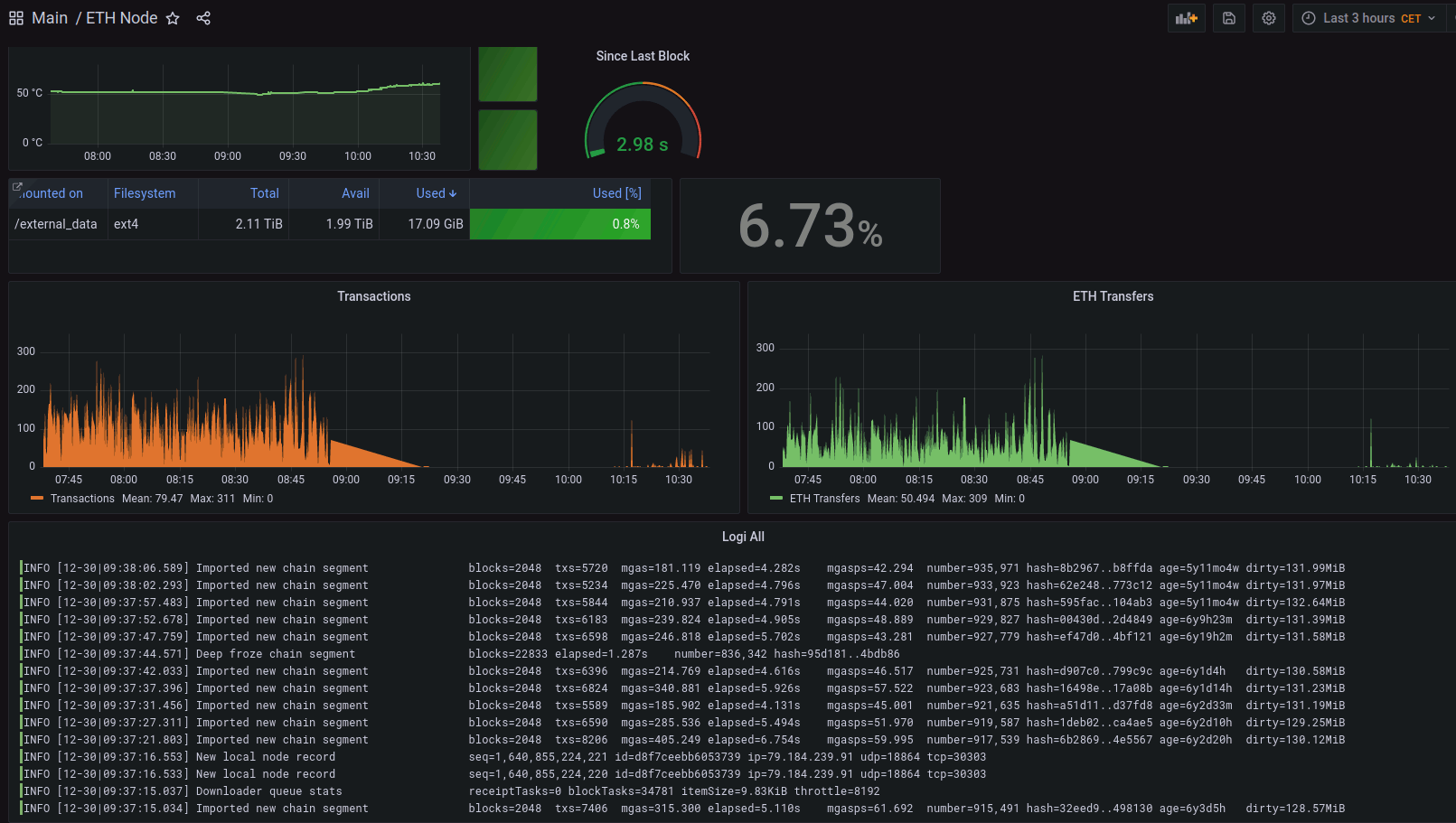Screen dimensions: 1456x823
Task: Hide the Transactions series via its legend entry
Action: pos(82,498)
